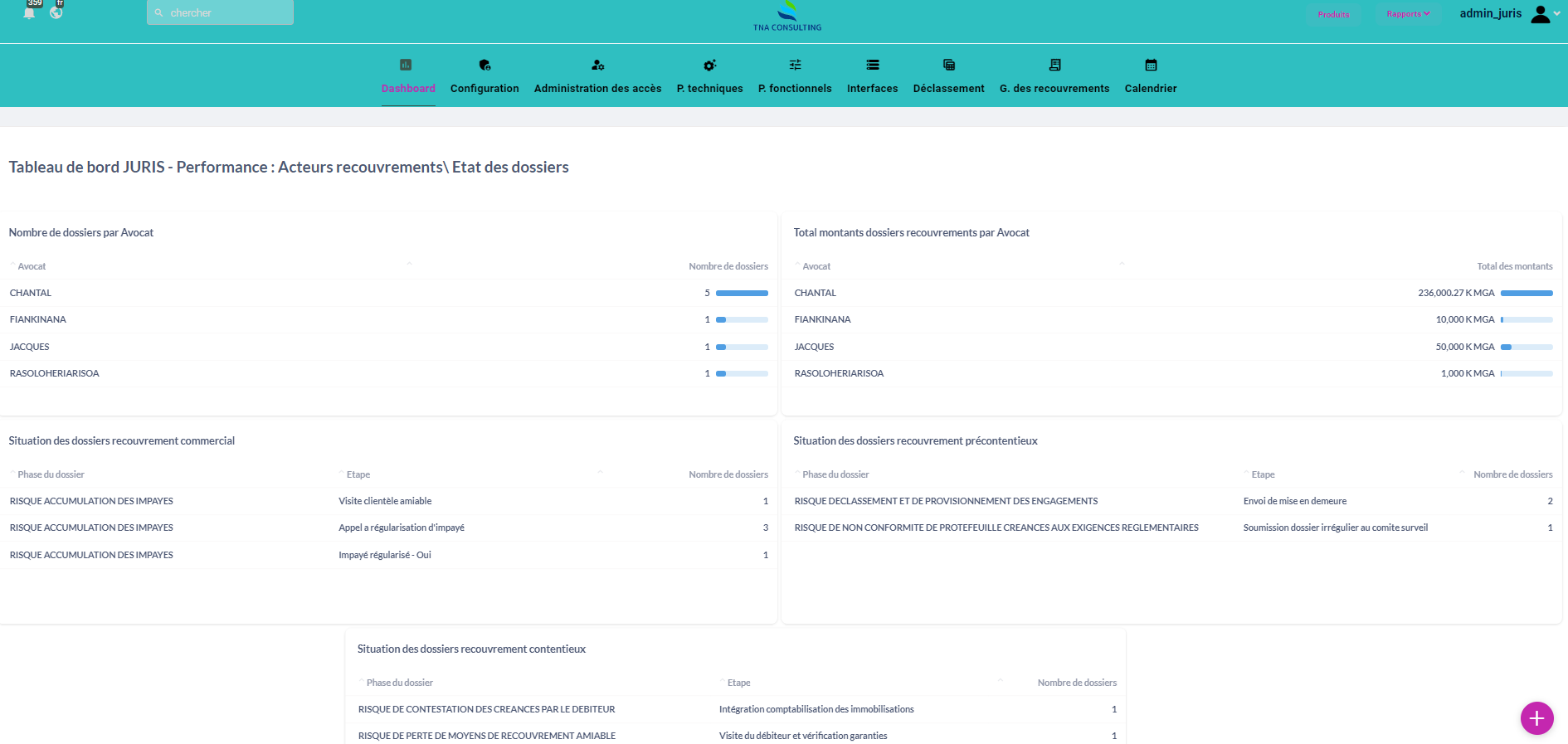Click the Configuration icon
The height and width of the screenshot is (744, 1568).
click(x=485, y=65)
